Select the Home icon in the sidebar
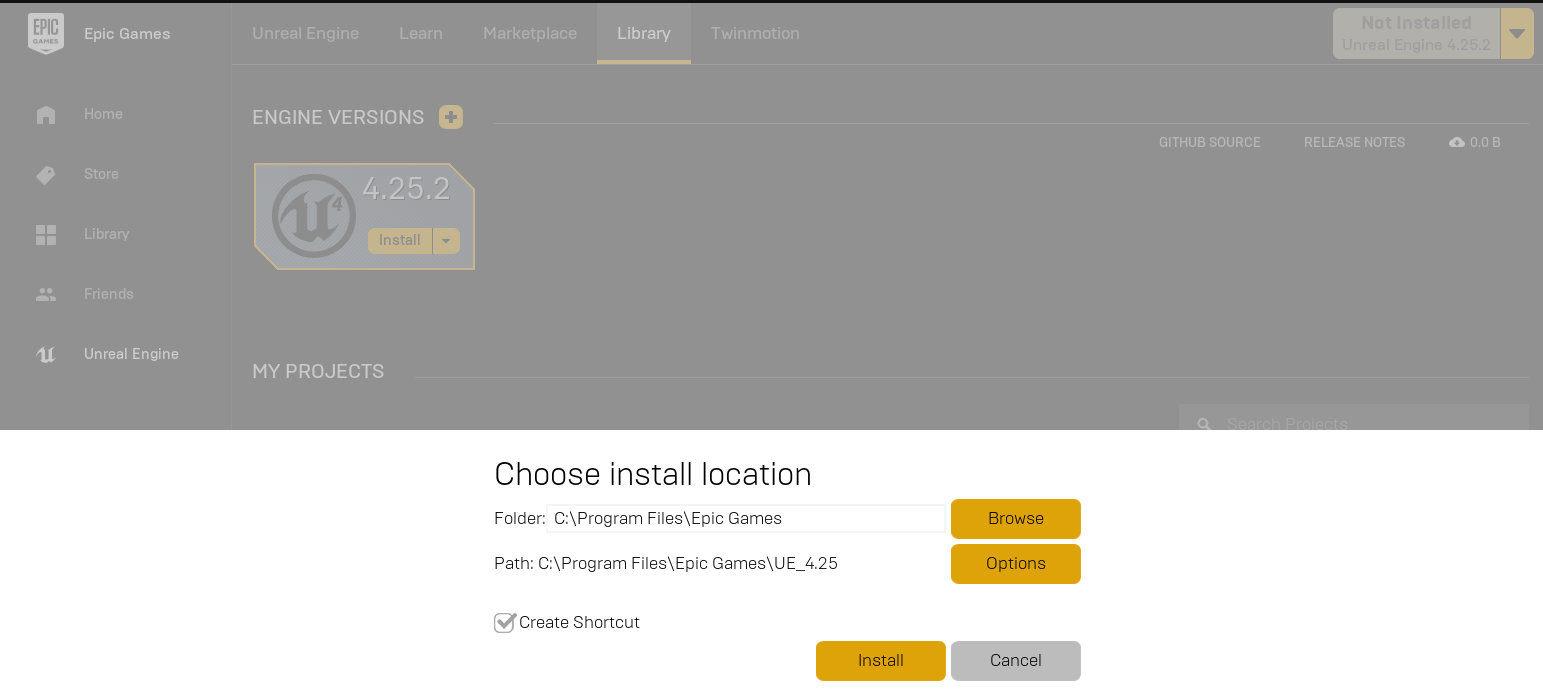This screenshot has height=694, width=1543. click(x=46, y=114)
